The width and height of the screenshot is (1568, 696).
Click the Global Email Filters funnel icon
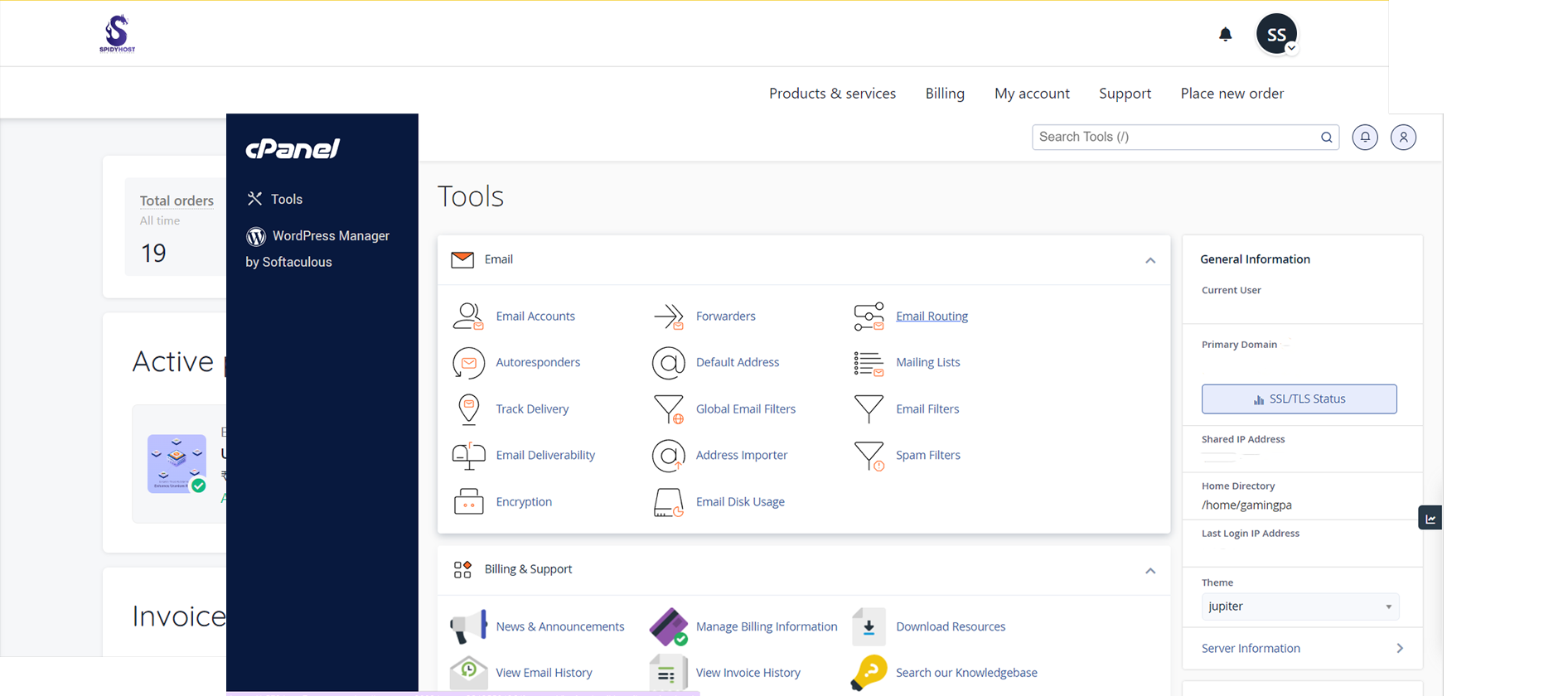pyautogui.click(x=669, y=409)
